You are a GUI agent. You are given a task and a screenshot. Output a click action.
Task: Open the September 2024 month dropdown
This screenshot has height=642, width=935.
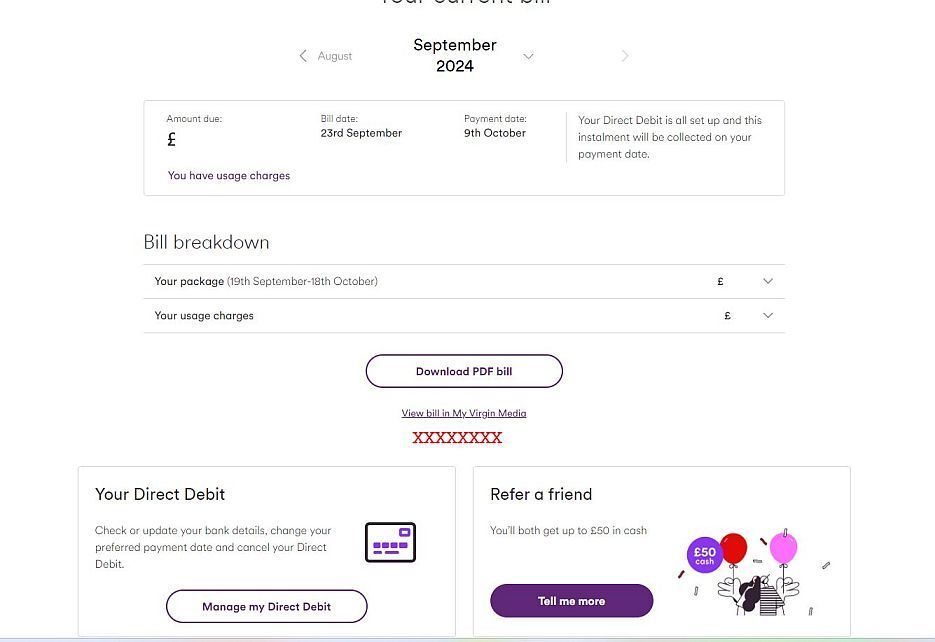click(528, 56)
